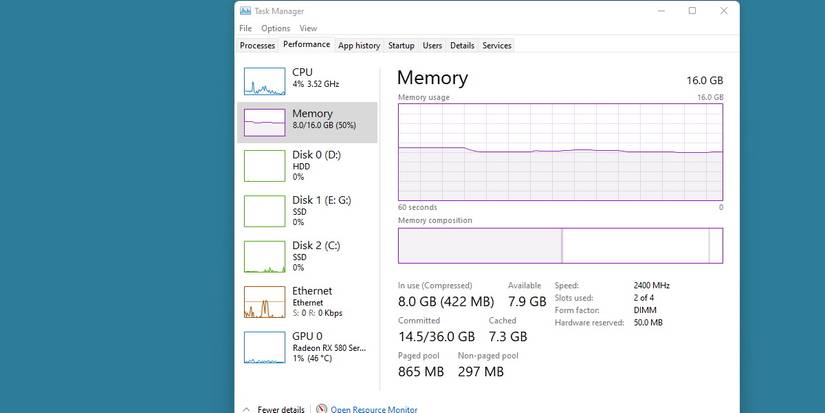Viewport: 825px width, 413px height.
Task: Select Disk 1 (E: G:) graph thumbnail
Action: click(265, 211)
